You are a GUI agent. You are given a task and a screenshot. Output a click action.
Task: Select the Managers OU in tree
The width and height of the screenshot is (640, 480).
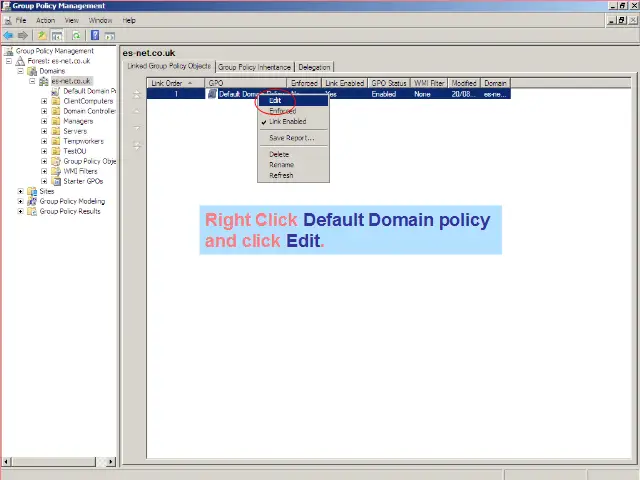click(77, 121)
